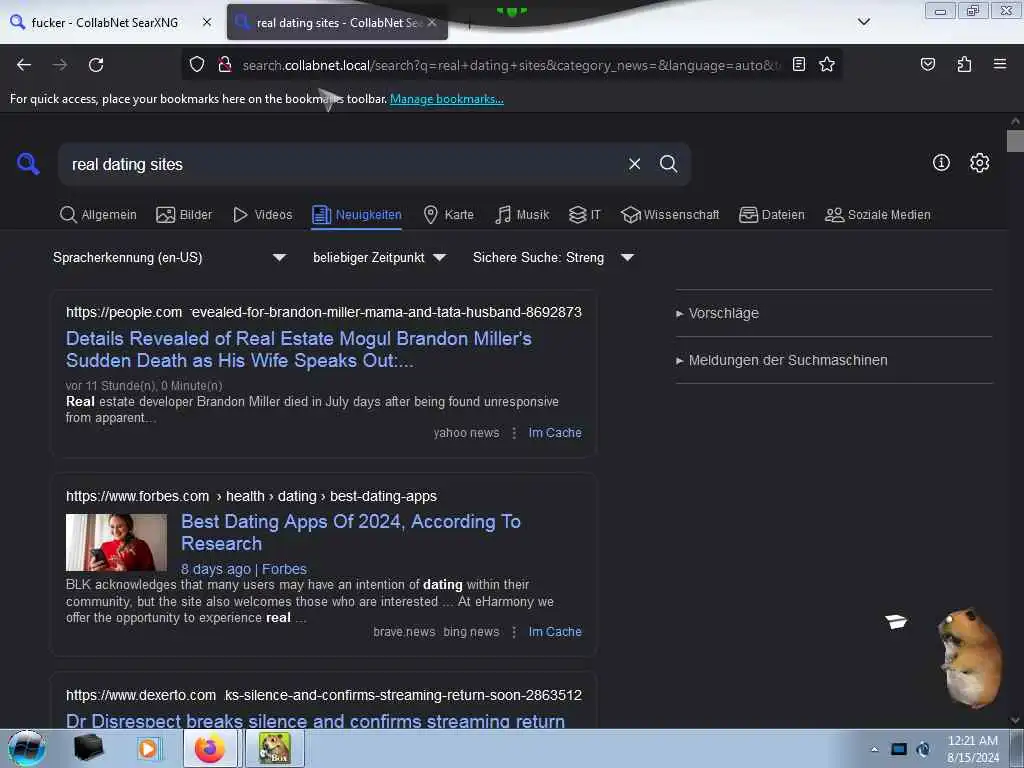The height and width of the screenshot is (768, 1024).
Task: Click the network tray icon
Action: coord(899,749)
